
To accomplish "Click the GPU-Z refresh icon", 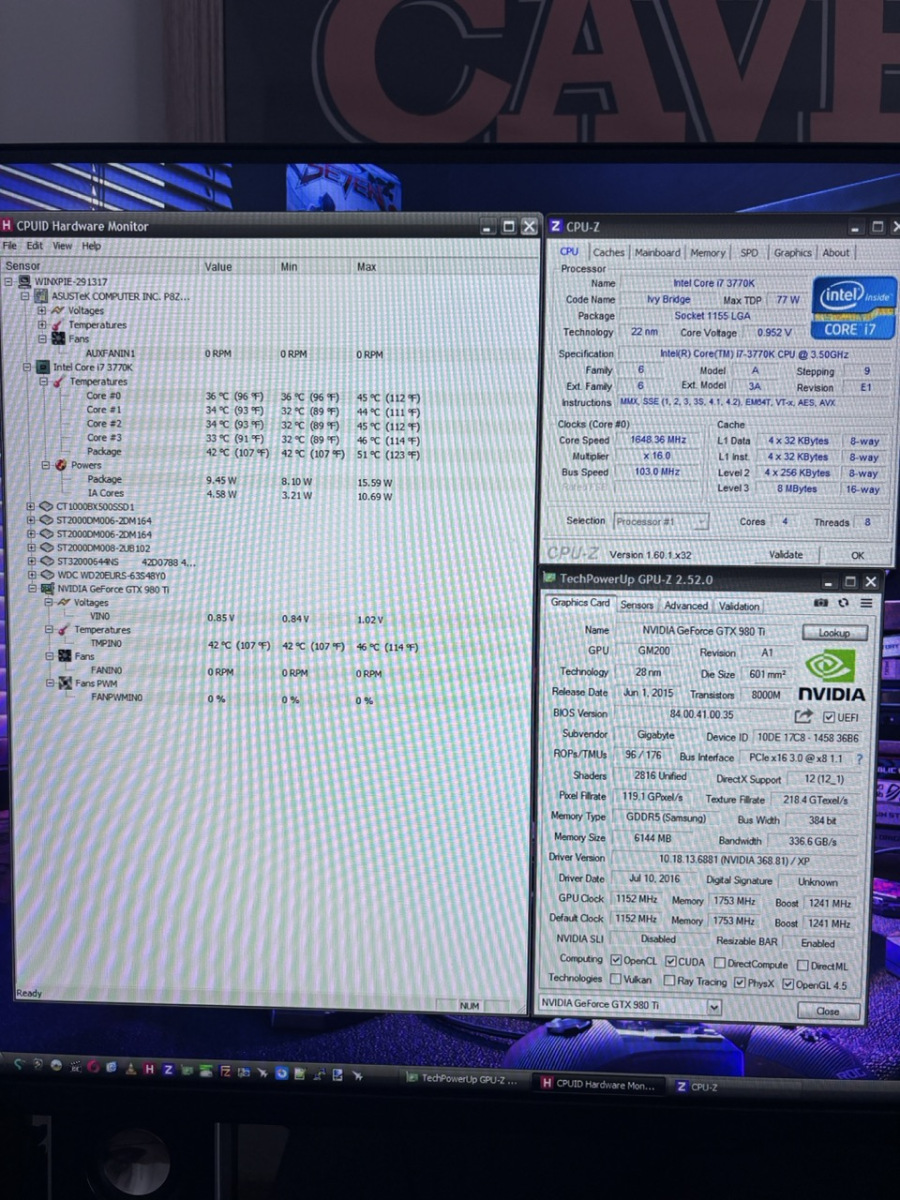I will [x=843, y=604].
